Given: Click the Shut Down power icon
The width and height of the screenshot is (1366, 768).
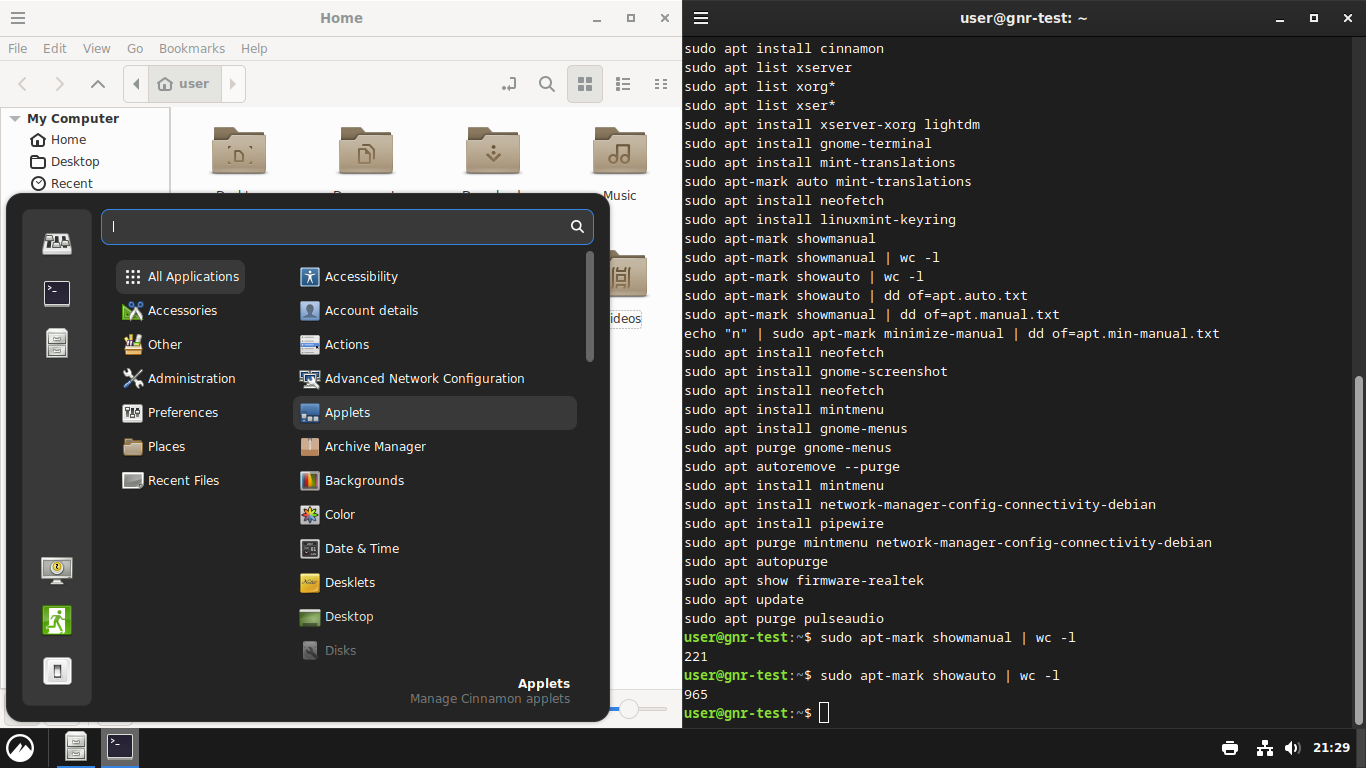Looking at the screenshot, I should [57, 671].
